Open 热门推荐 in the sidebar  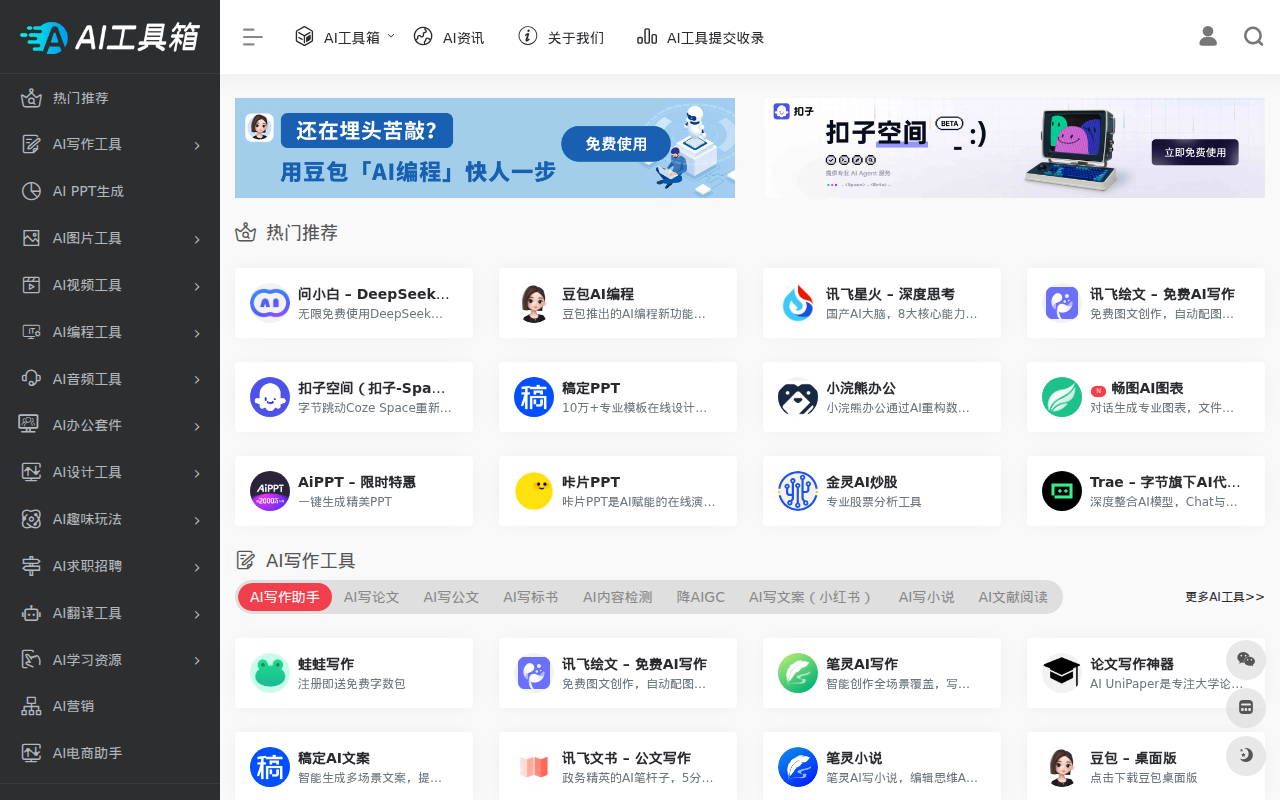(110, 98)
